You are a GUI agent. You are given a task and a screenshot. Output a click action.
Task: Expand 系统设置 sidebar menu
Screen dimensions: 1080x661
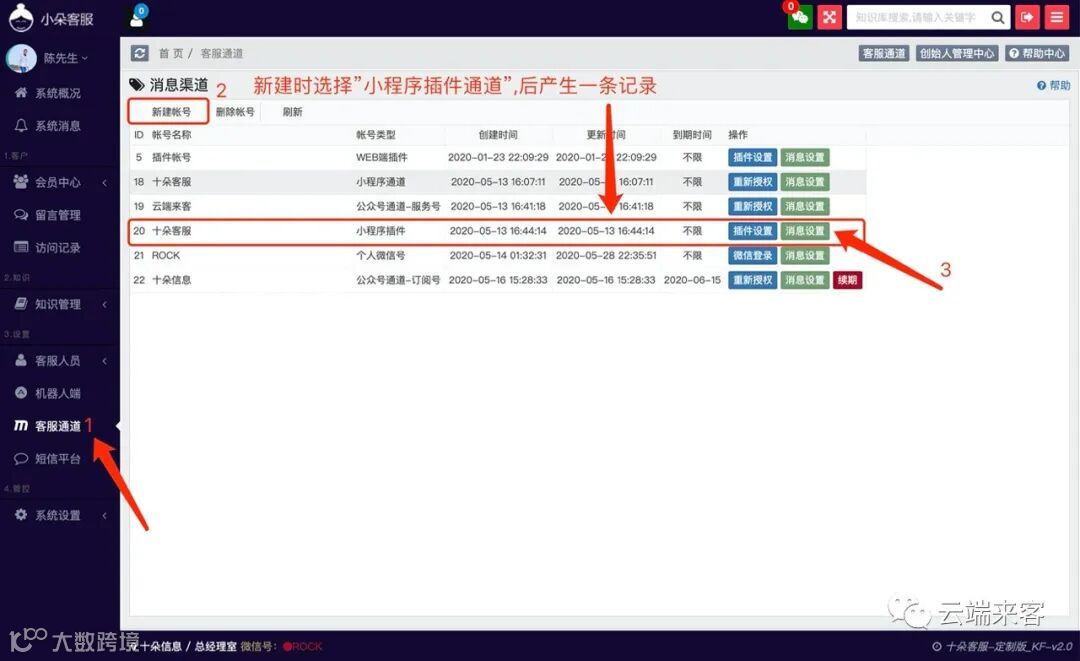[60, 515]
